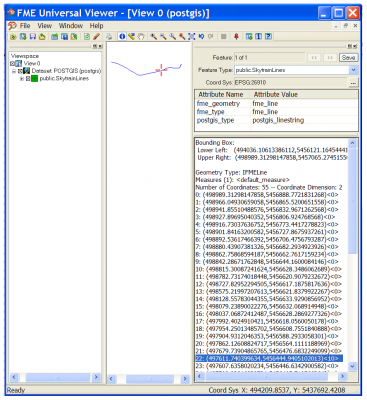Viewport: 367px width, 400px height.
Task: Click the Undo zoom arrow icon
Action: point(201,37)
